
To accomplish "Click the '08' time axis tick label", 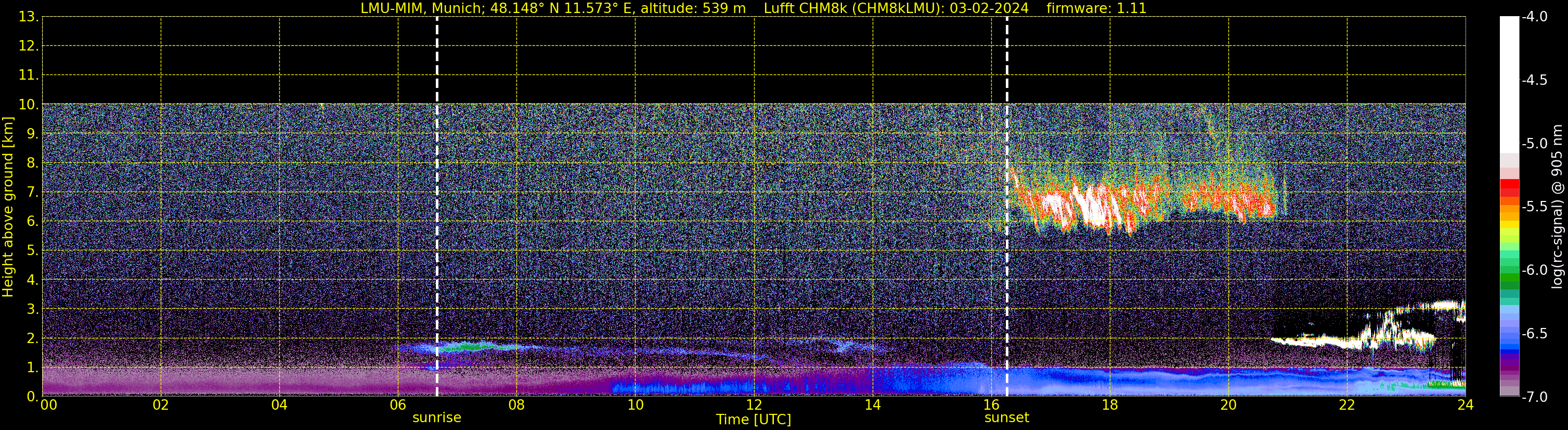I will coord(517,405).
